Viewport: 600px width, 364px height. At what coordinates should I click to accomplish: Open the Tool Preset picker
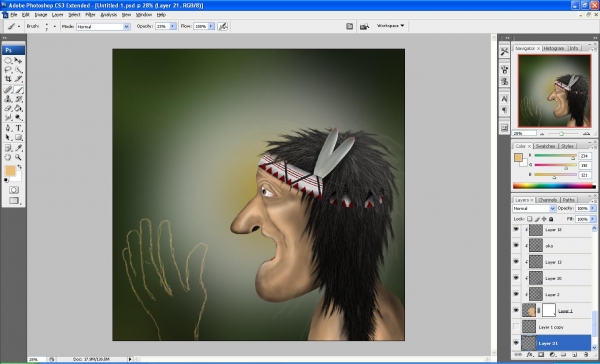tap(13, 26)
